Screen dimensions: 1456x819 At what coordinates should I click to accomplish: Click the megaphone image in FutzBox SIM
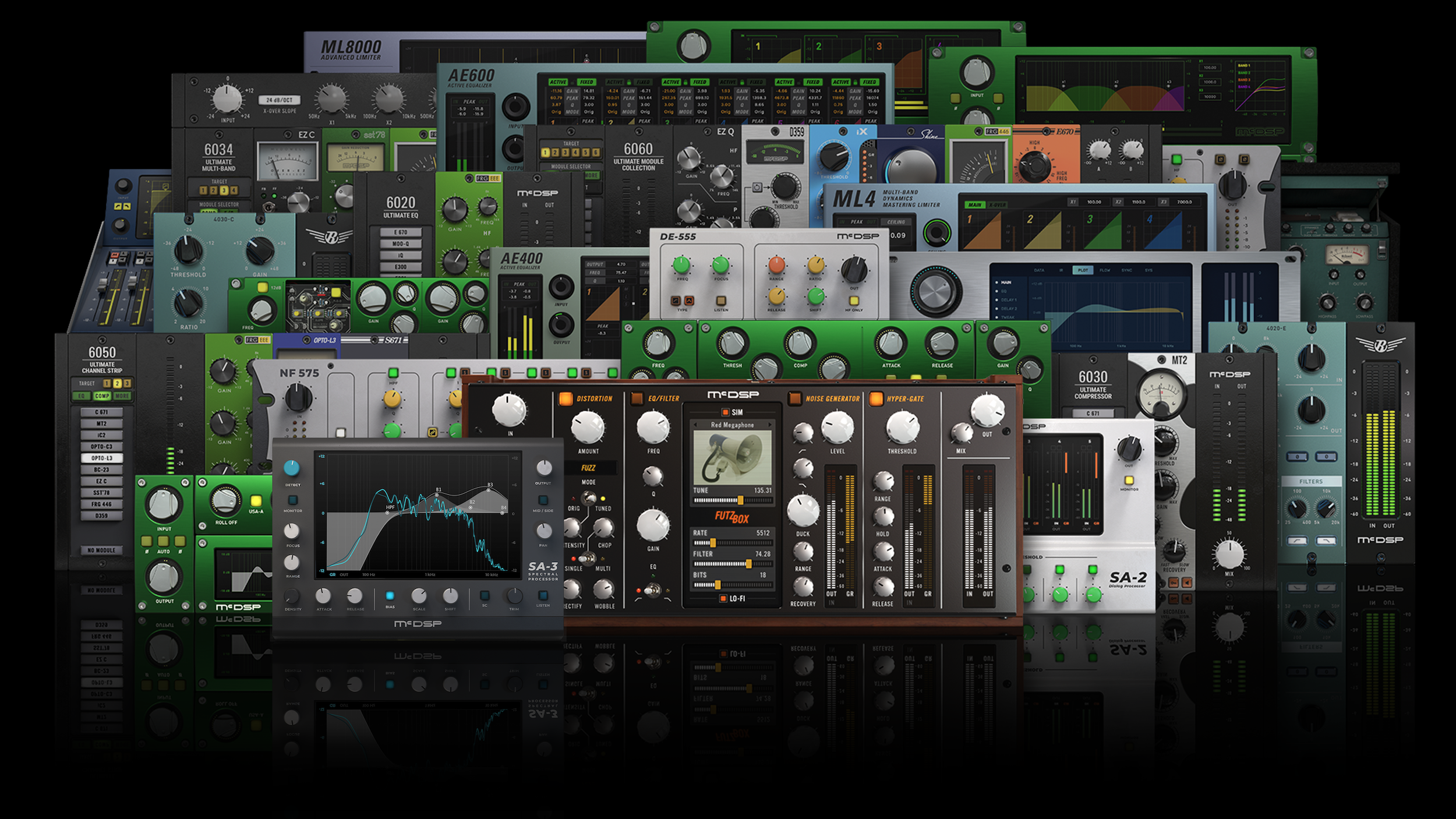pyautogui.click(x=732, y=458)
